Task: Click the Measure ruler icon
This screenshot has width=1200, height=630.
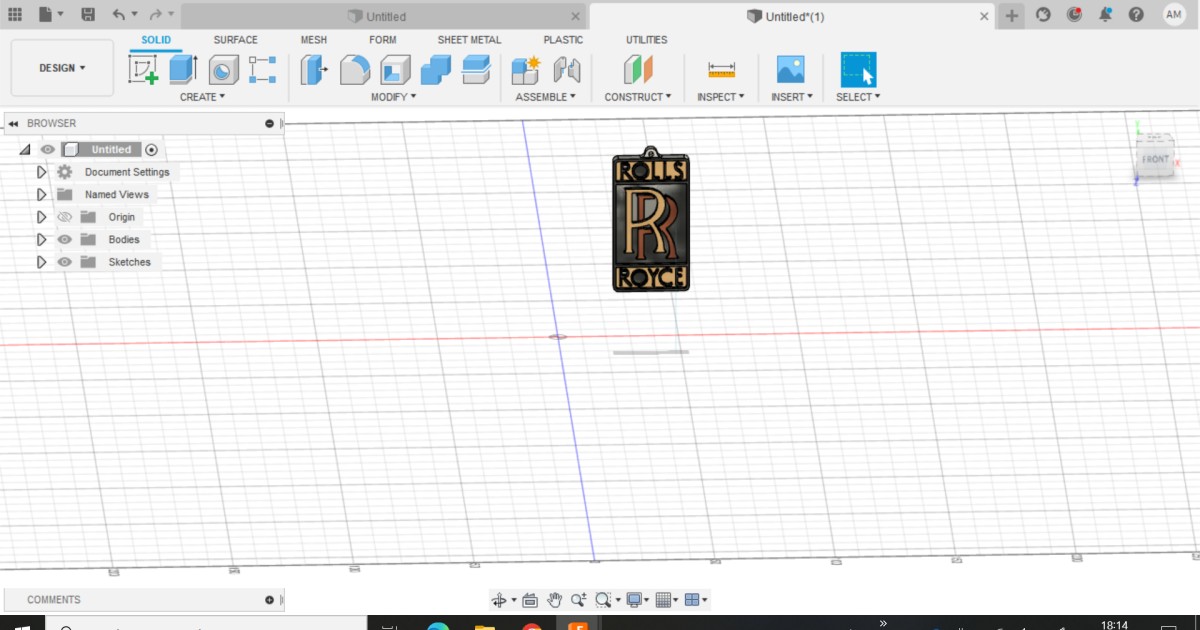Action: 721,69
